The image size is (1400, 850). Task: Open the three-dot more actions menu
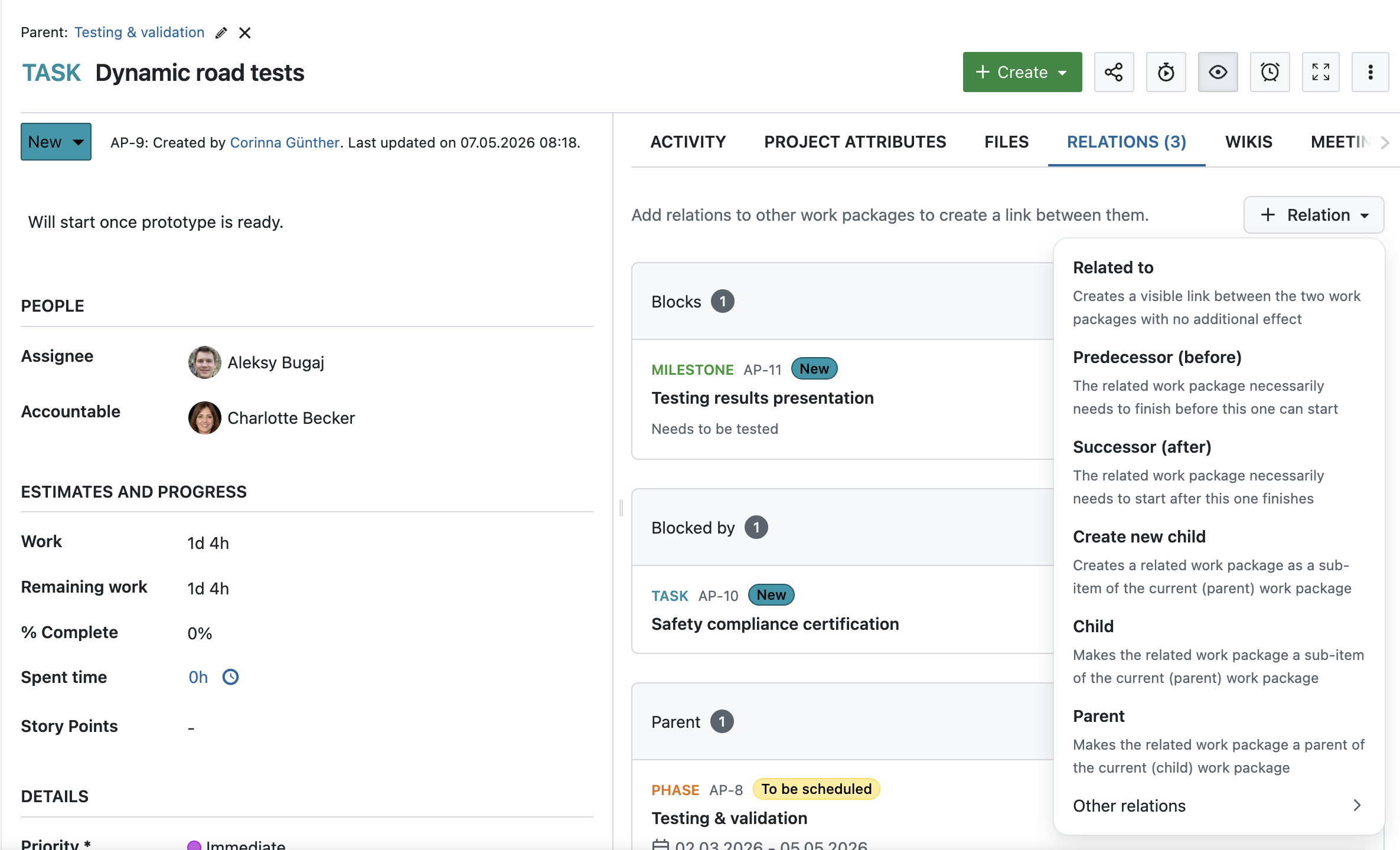point(1370,72)
